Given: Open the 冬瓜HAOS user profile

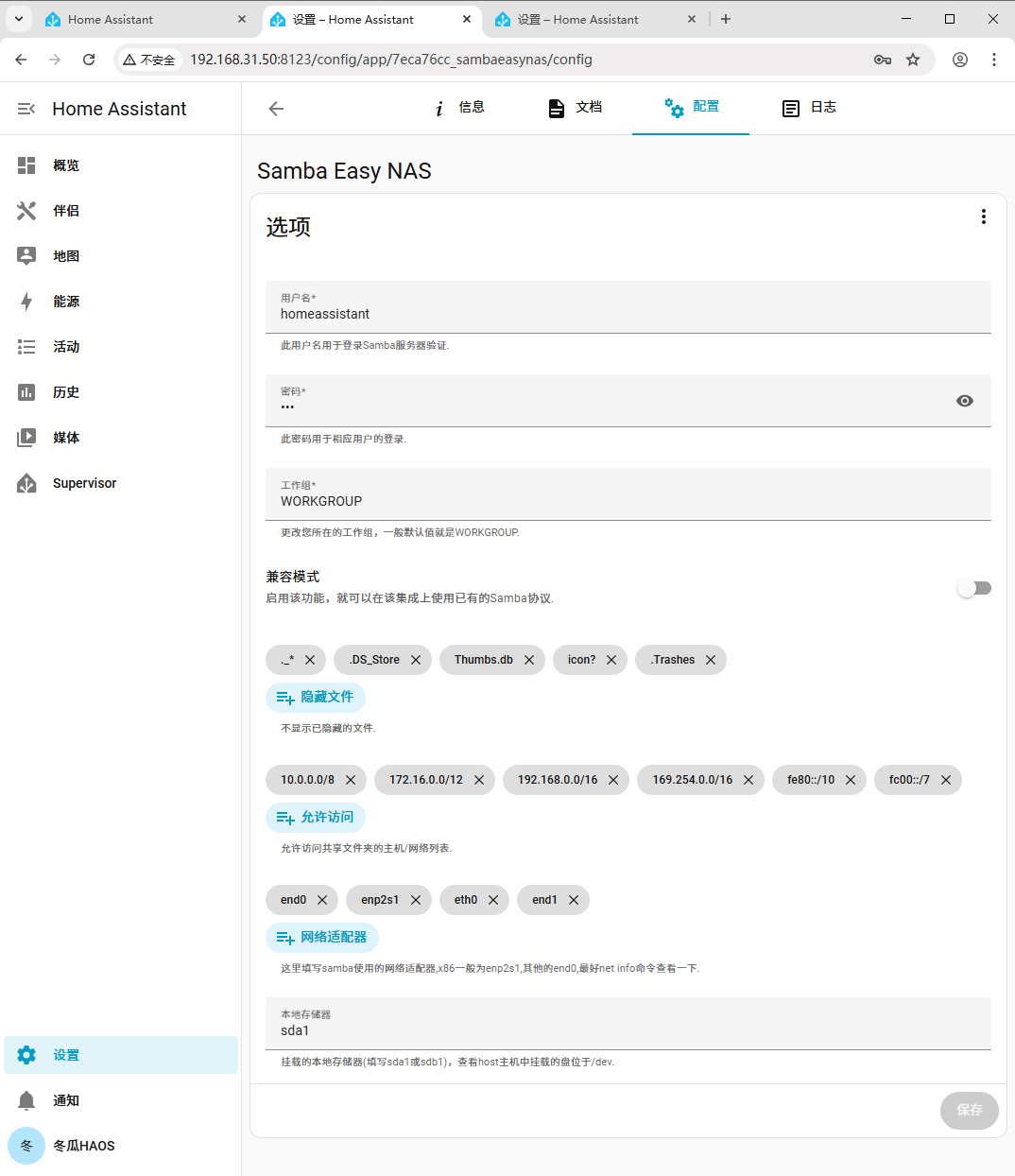Looking at the screenshot, I should point(121,1146).
